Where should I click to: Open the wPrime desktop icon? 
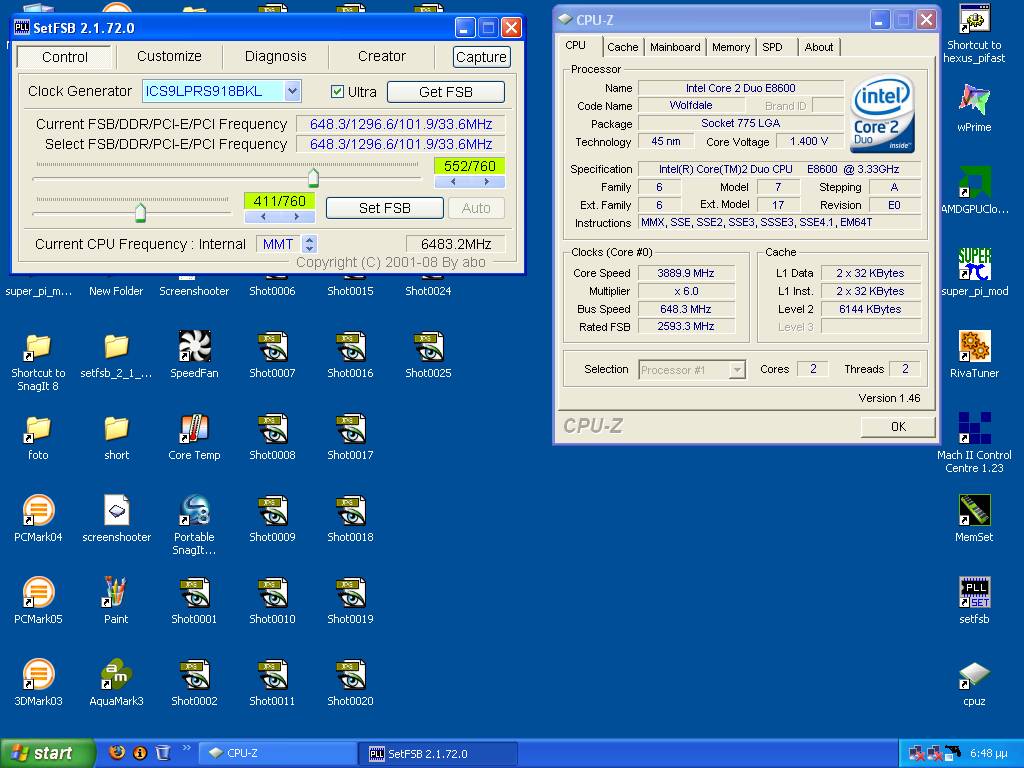coord(974,101)
